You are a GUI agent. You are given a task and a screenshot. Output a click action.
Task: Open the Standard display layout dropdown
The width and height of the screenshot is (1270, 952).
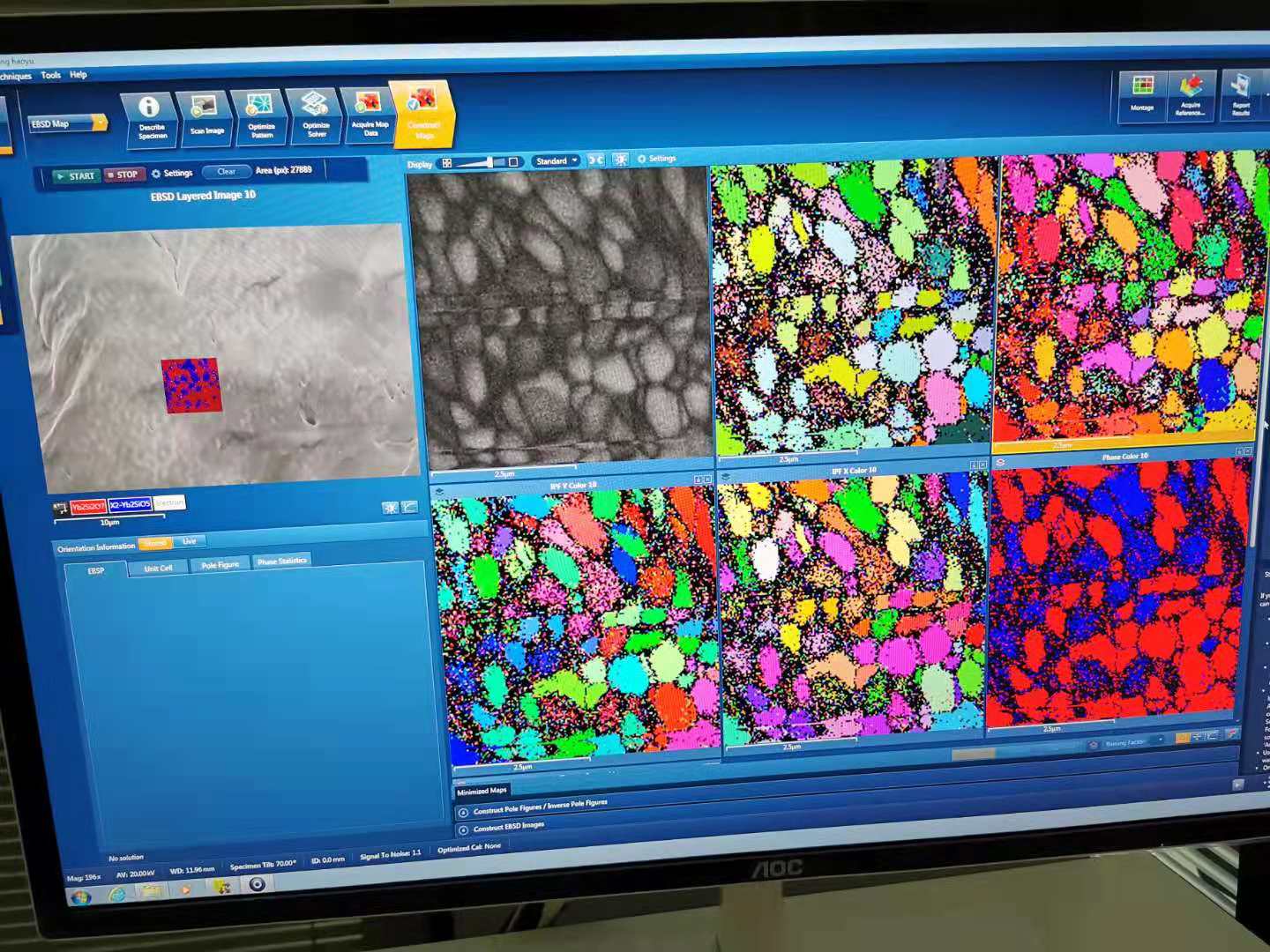click(556, 161)
